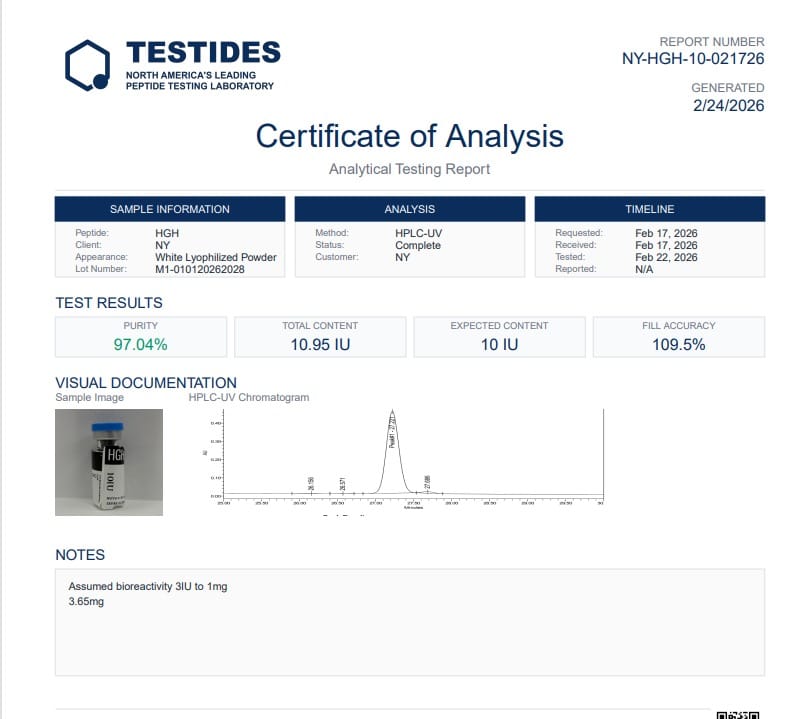Click the 10.95 IU total content box
This screenshot has width=810, height=719.
[x=319, y=338]
